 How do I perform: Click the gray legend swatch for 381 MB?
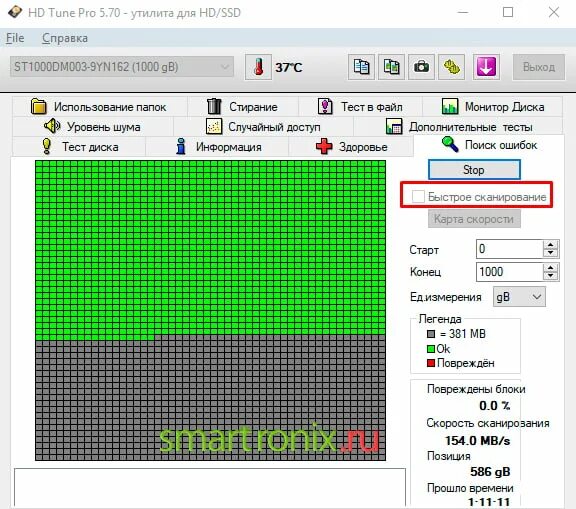[431, 334]
